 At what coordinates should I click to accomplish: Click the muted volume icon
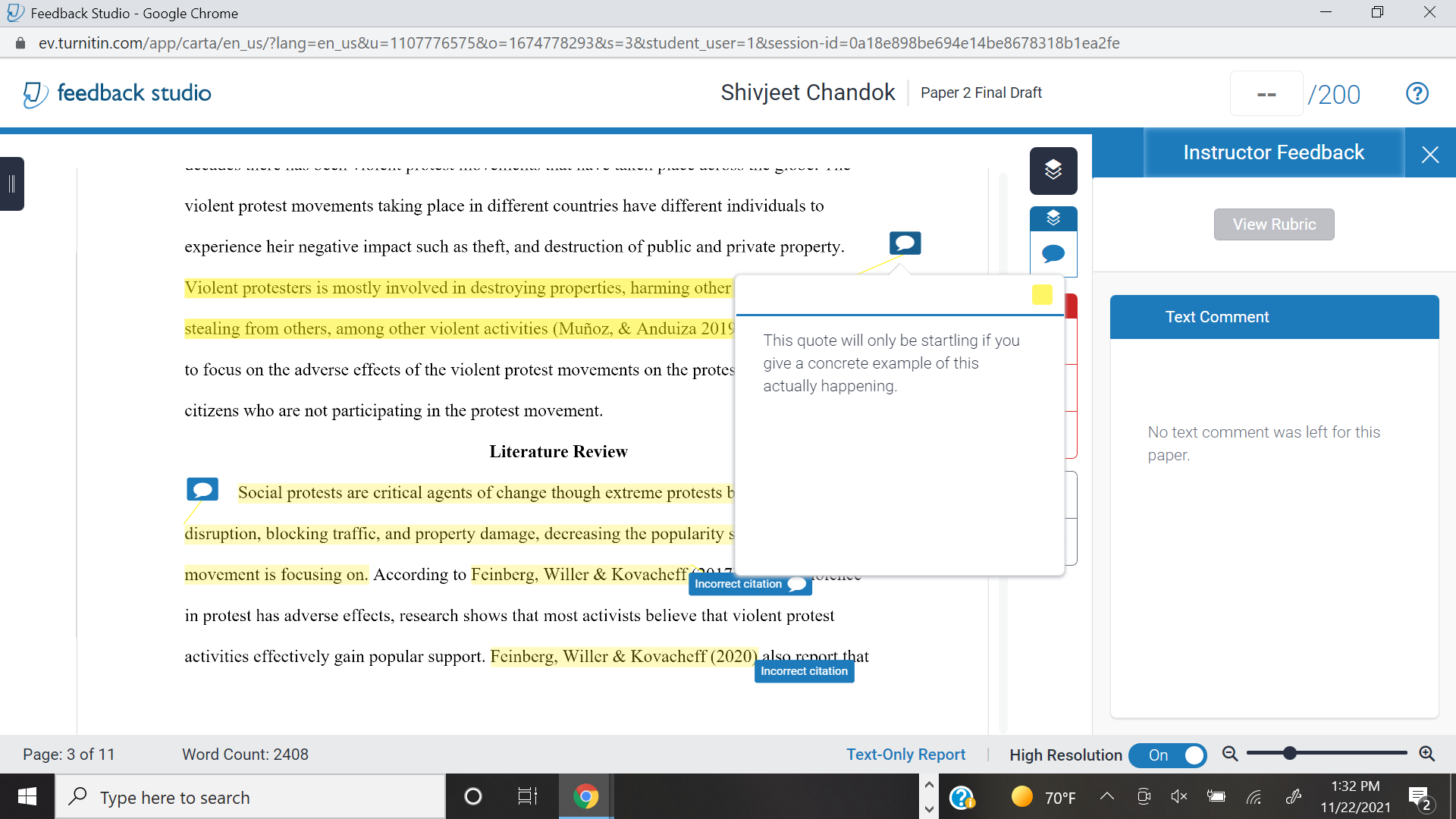pyautogui.click(x=1179, y=796)
